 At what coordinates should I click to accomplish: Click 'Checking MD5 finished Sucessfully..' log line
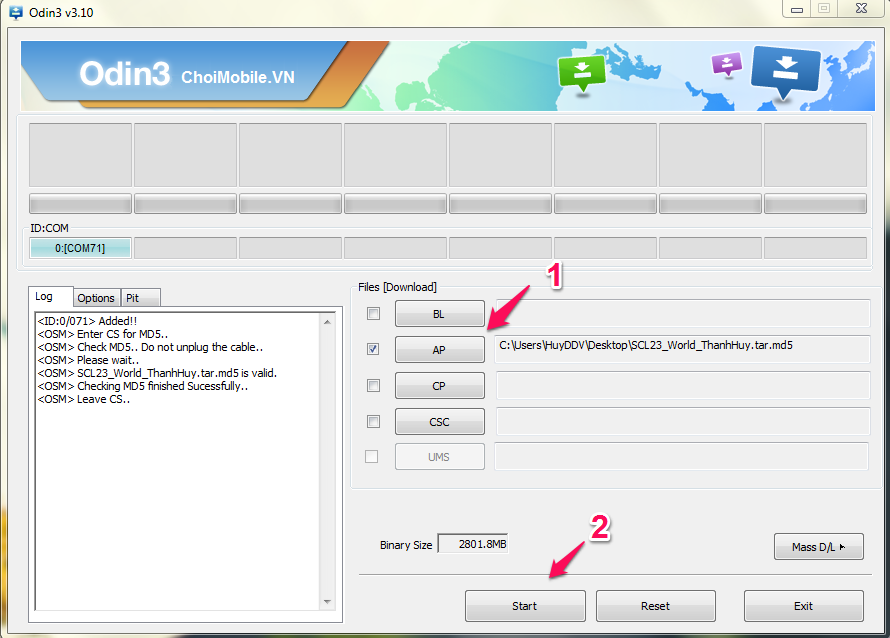coord(143,386)
